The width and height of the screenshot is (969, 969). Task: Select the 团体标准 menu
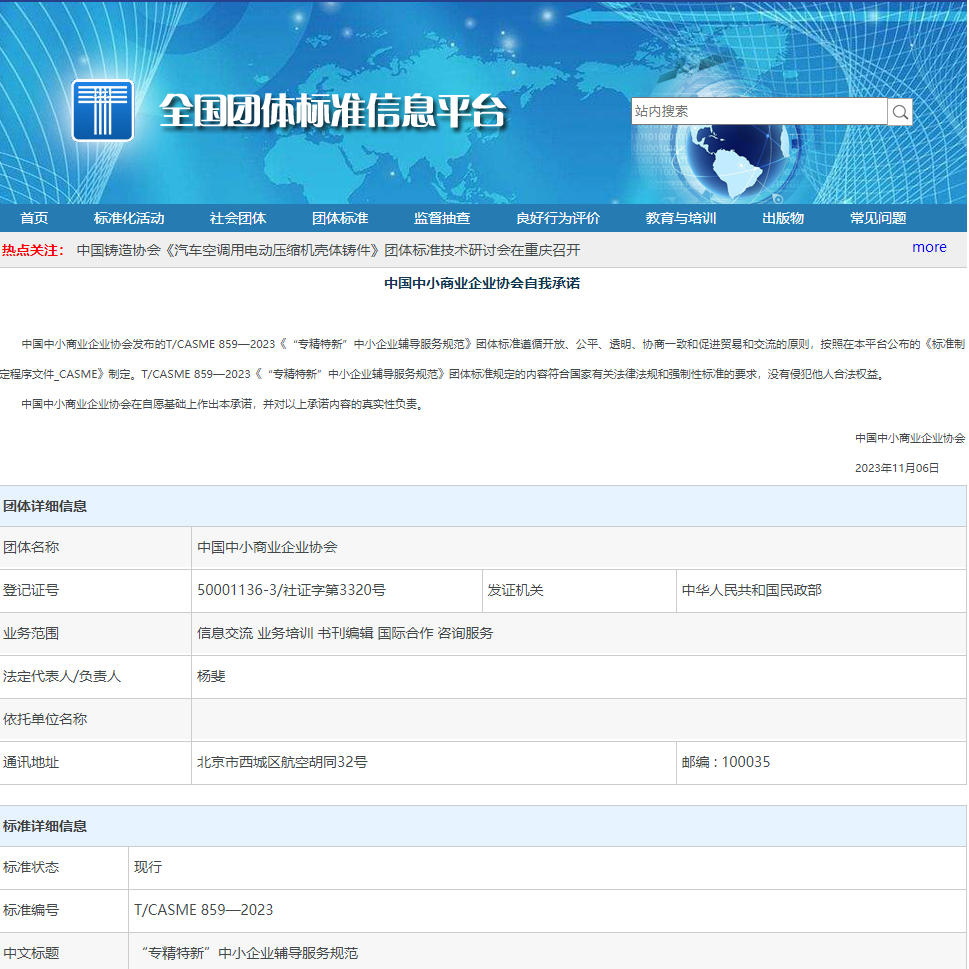[340, 218]
